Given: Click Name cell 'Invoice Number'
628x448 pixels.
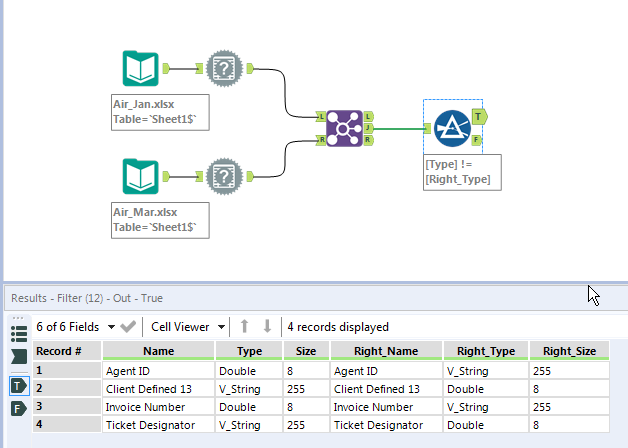Looking at the screenshot, I should [x=159, y=407].
